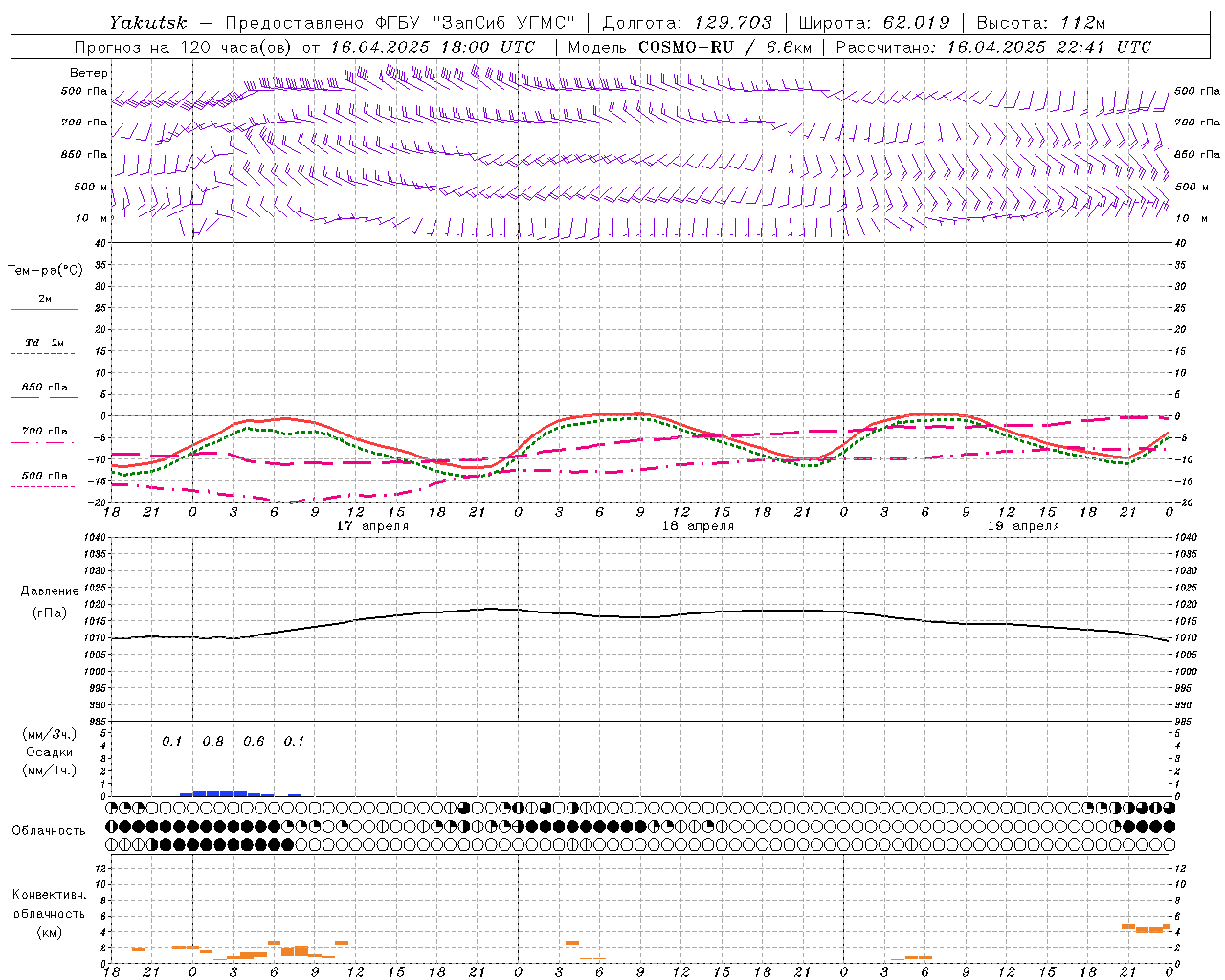Click the forecast start time "18:00 UTC"
1225x980 pixels.
point(488,47)
